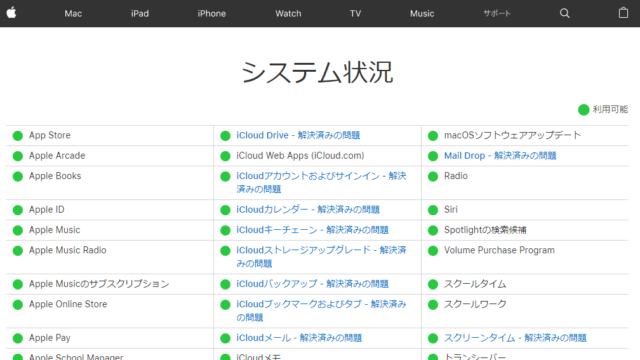Image resolution: width=640 pixels, height=360 pixels.
Task: Open iCloudバックアップ - 解決済みの問題 link
Action: pyautogui.click(x=312, y=284)
